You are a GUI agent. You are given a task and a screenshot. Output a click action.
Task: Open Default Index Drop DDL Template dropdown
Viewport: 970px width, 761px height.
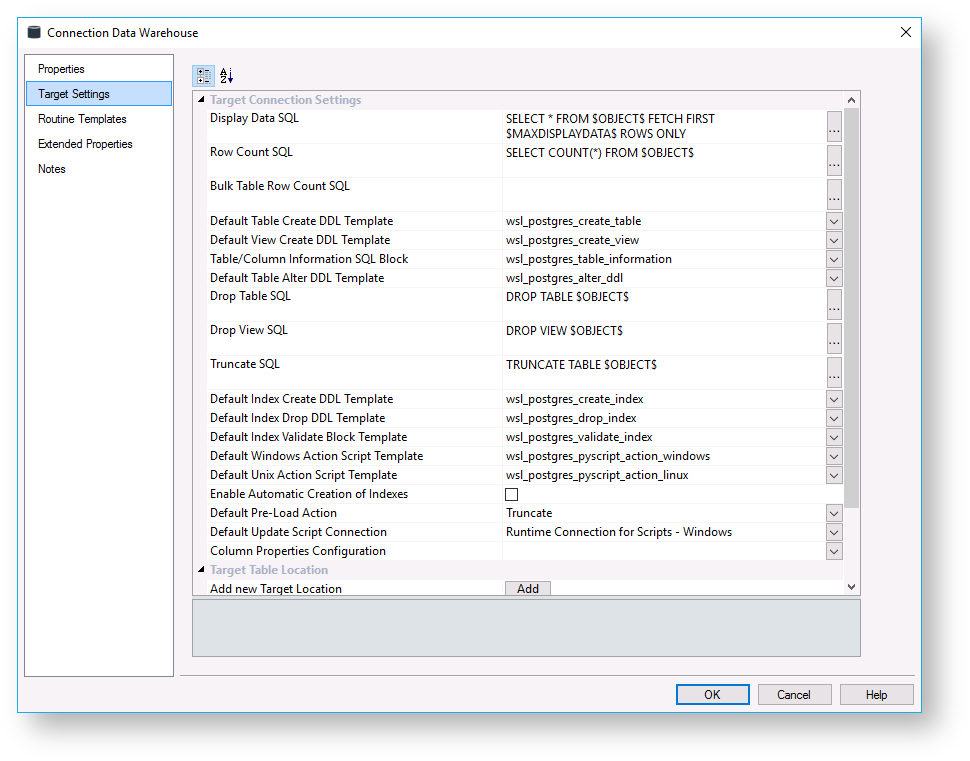[834, 418]
